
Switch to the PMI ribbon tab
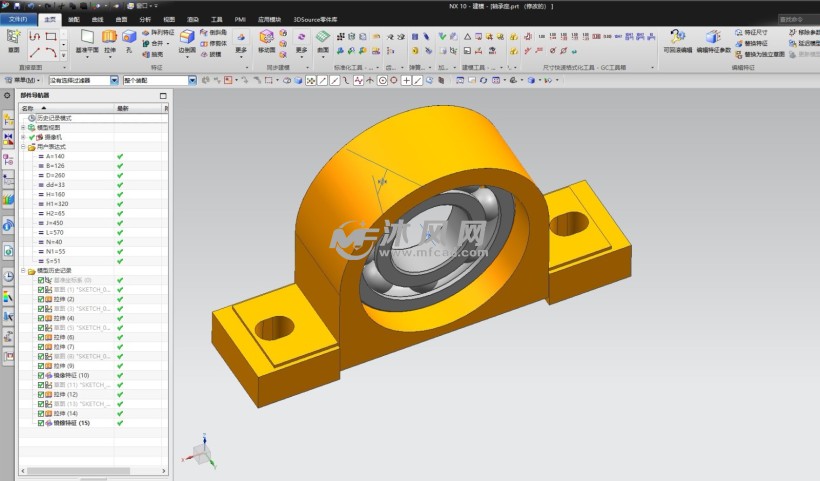coord(240,19)
